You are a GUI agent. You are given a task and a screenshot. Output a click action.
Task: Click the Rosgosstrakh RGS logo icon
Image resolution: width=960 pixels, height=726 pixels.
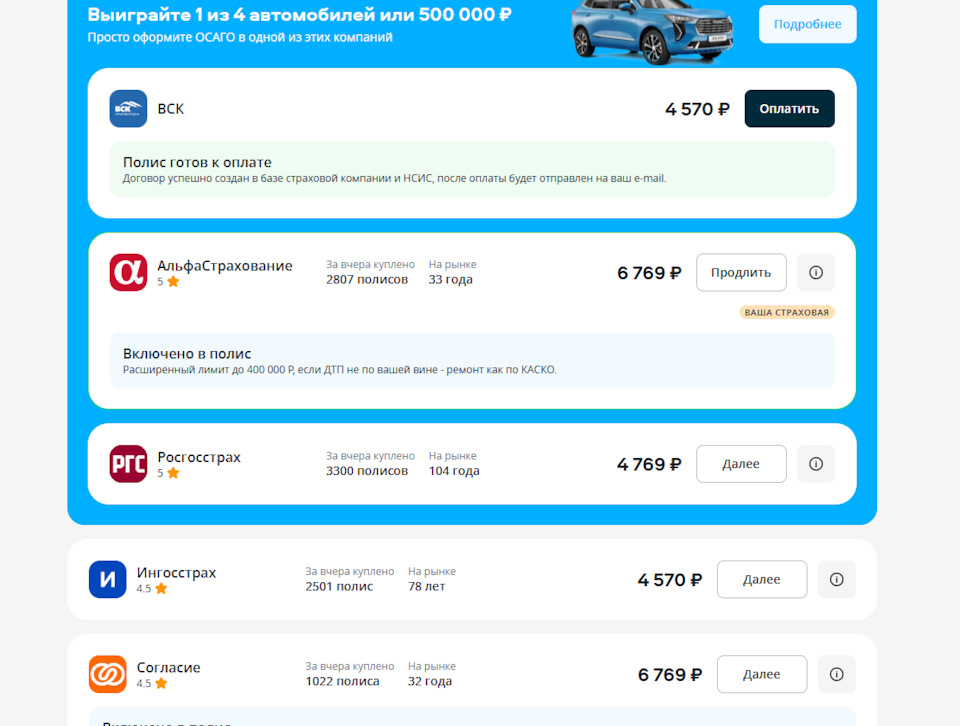pos(128,464)
